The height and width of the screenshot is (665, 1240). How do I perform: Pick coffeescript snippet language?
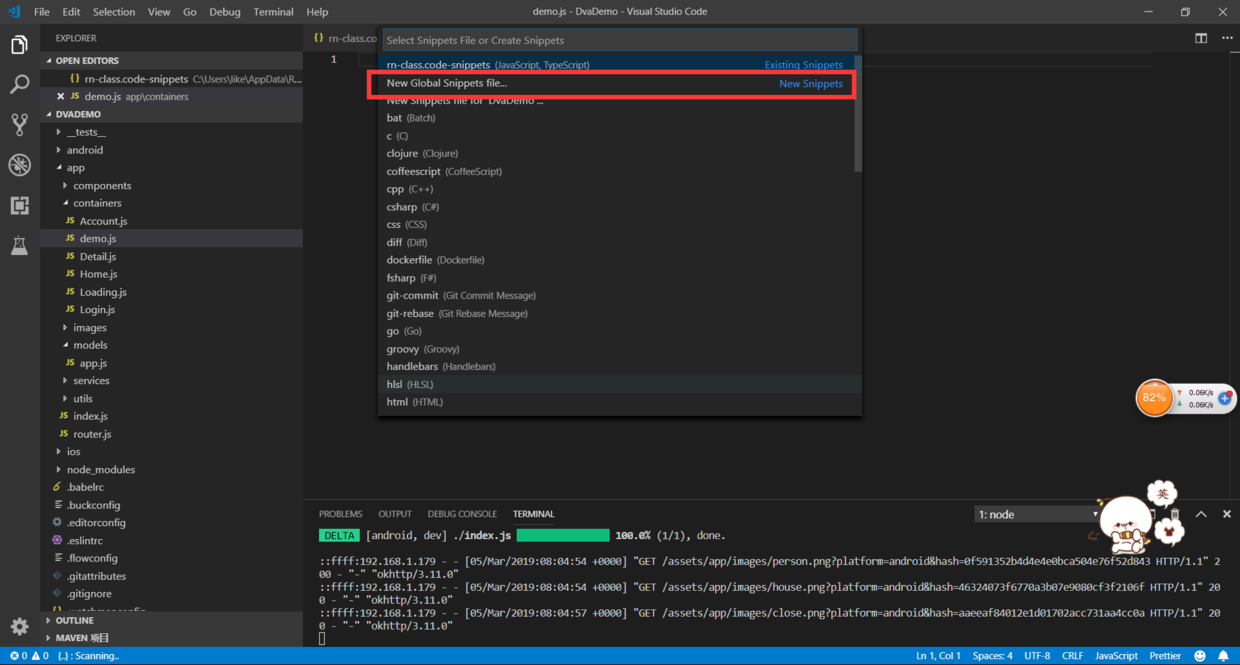[x=615, y=171]
